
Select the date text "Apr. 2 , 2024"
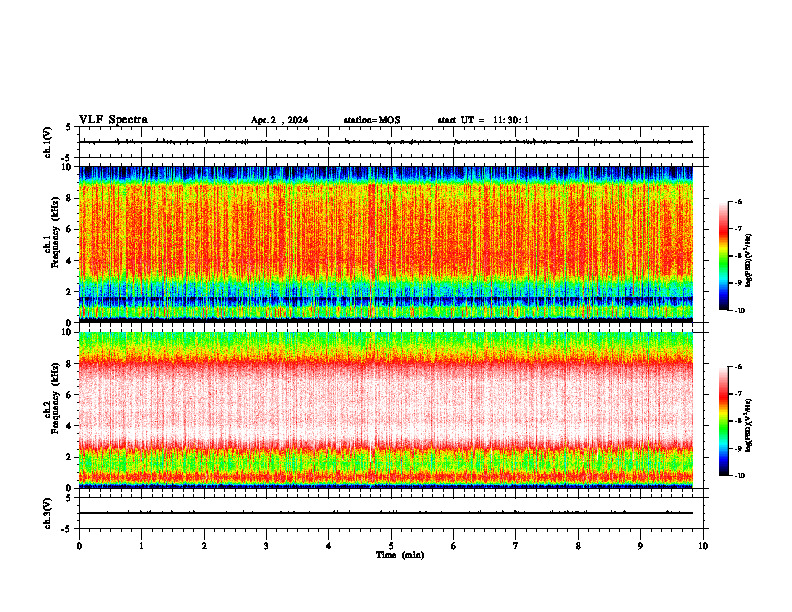coord(279,120)
